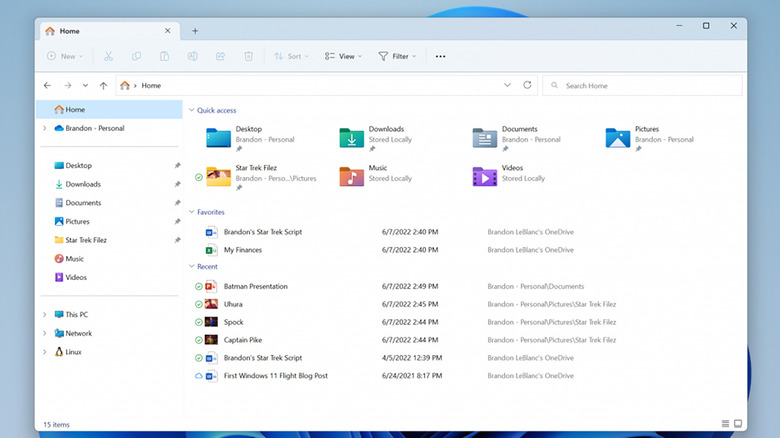Image resolution: width=780 pixels, height=438 pixels.
Task: Open the See more ellipsis menu
Action: [440, 57]
